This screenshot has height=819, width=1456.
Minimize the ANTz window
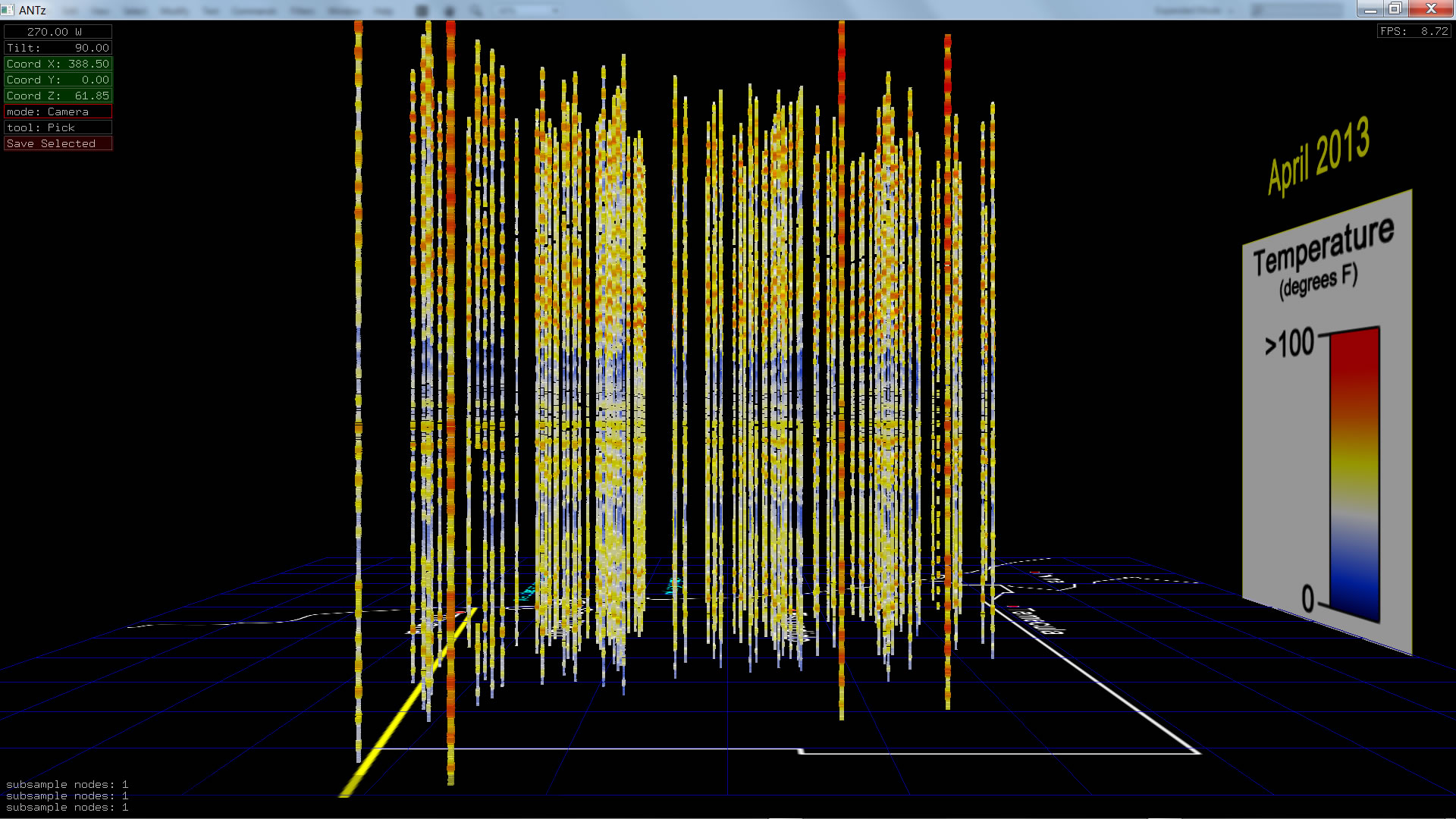coord(1370,9)
